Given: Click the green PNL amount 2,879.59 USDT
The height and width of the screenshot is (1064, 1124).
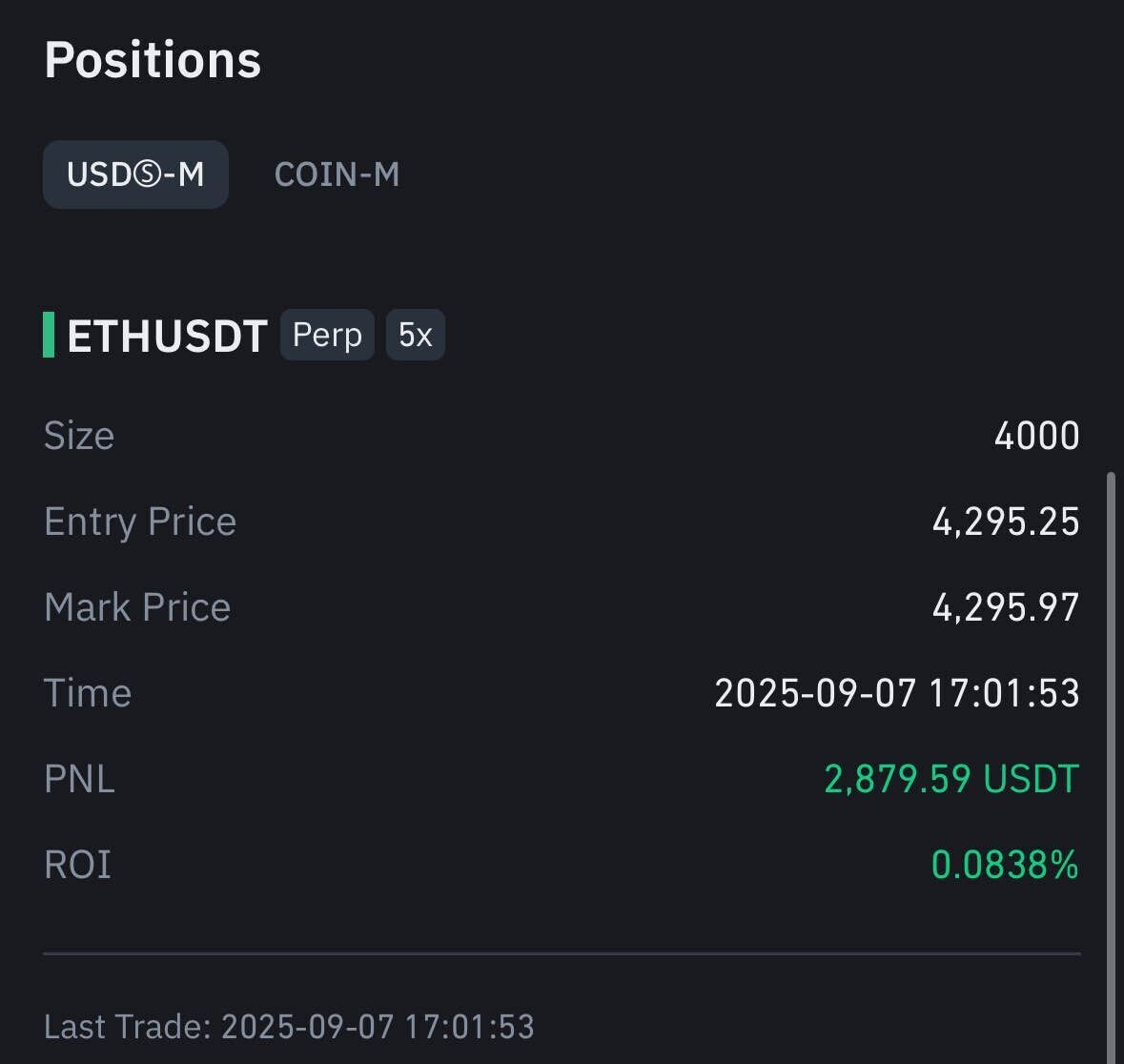Looking at the screenshot, I should point(950,779).
